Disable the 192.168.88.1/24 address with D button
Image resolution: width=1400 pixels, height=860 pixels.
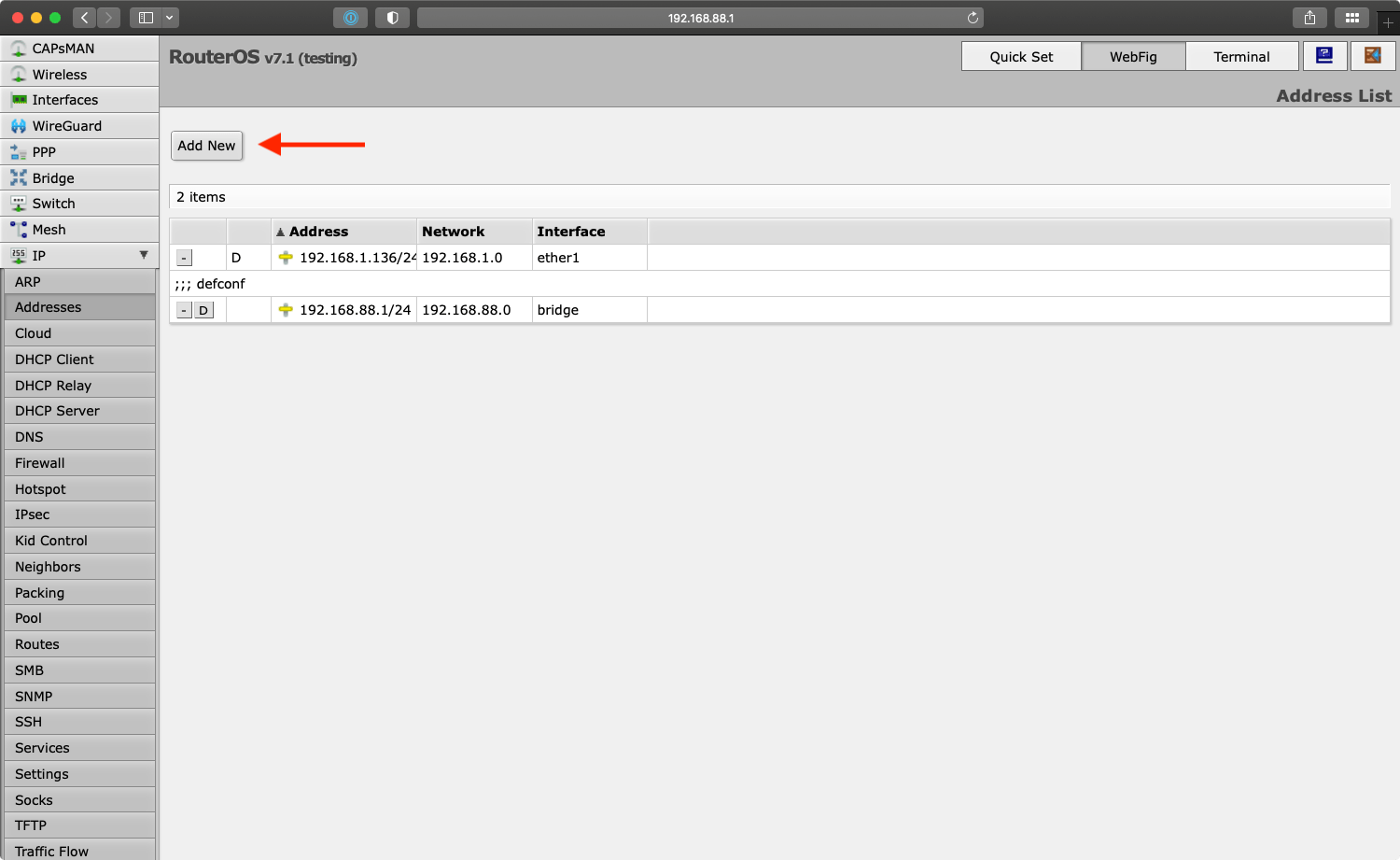(203, 310)
